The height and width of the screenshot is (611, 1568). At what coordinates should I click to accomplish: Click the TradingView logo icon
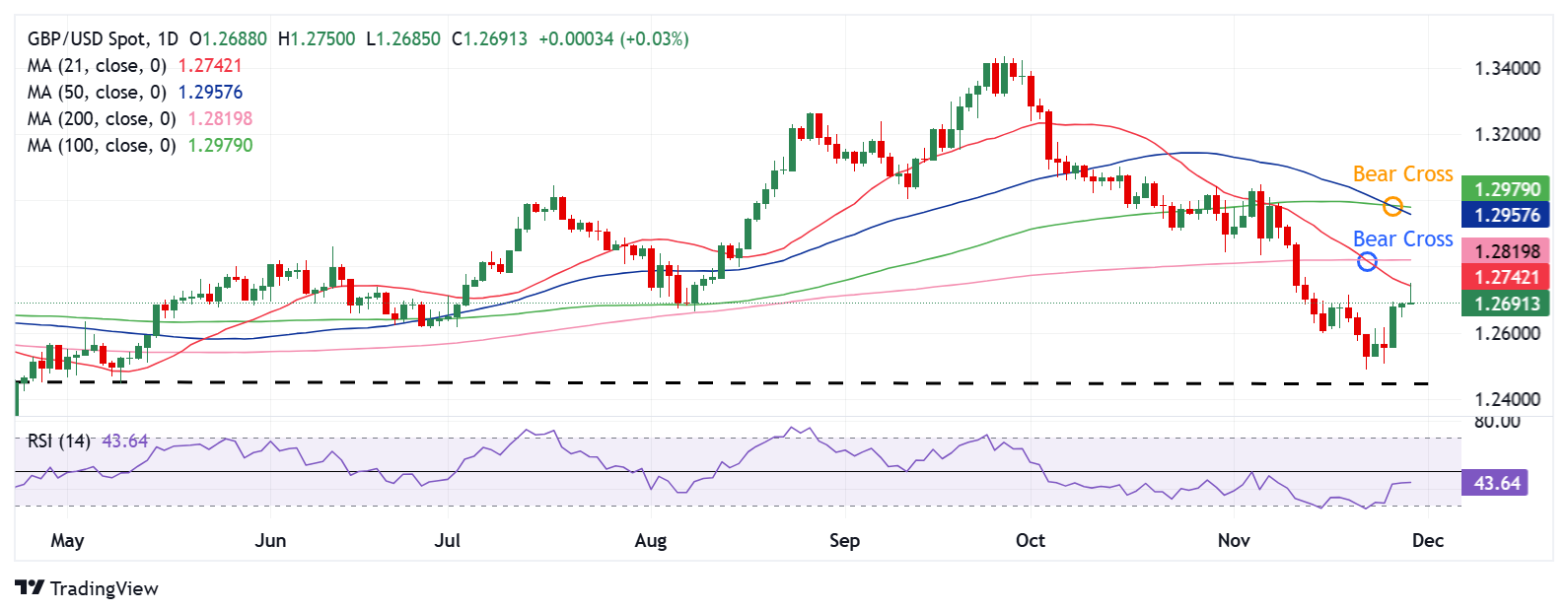31,588
